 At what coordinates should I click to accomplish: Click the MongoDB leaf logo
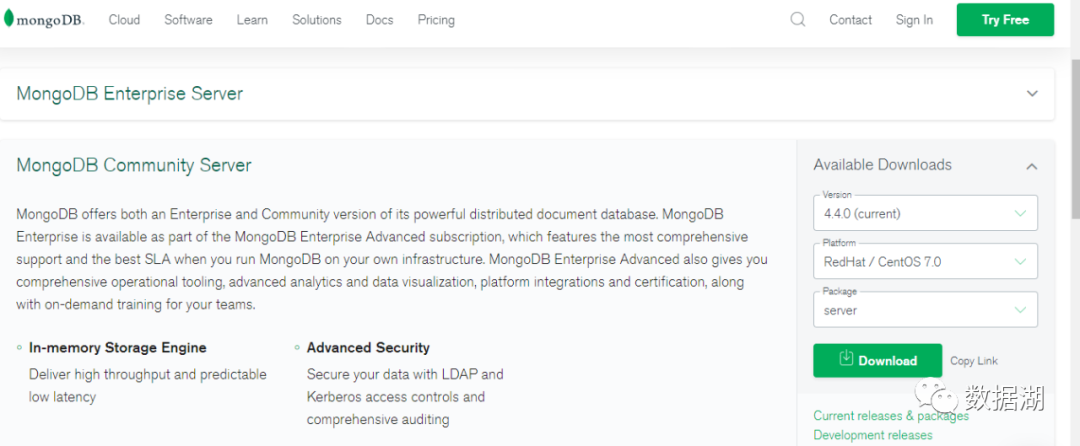pos(8,19)
